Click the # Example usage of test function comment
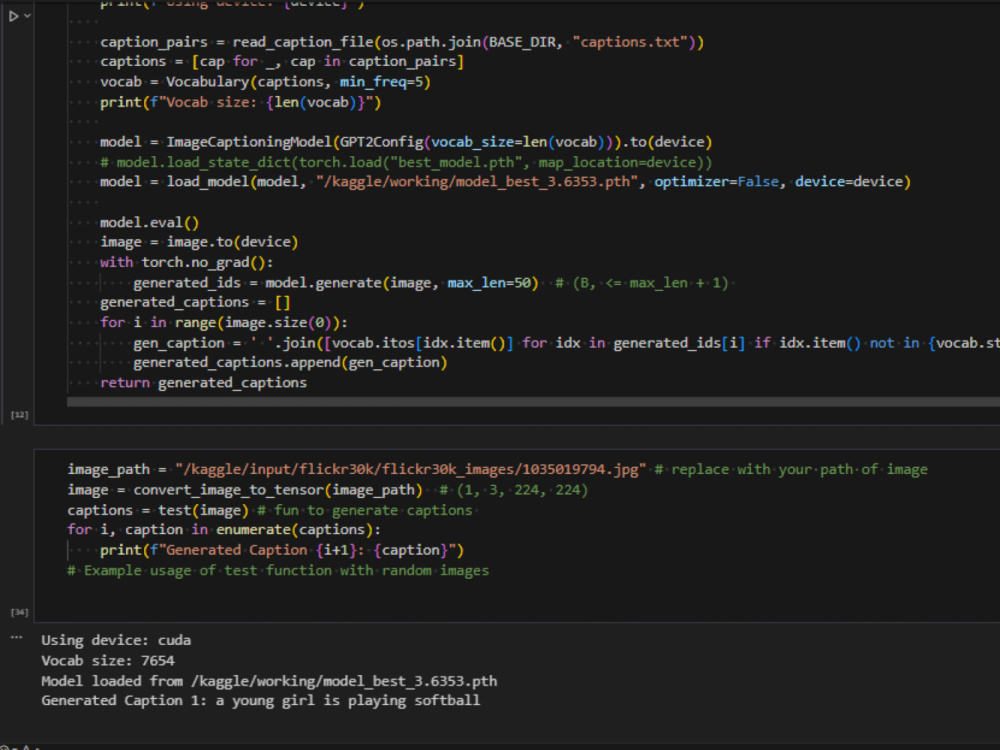This screenshot has width=1000, height=750. pyautogui.click(x=278, y=570)
